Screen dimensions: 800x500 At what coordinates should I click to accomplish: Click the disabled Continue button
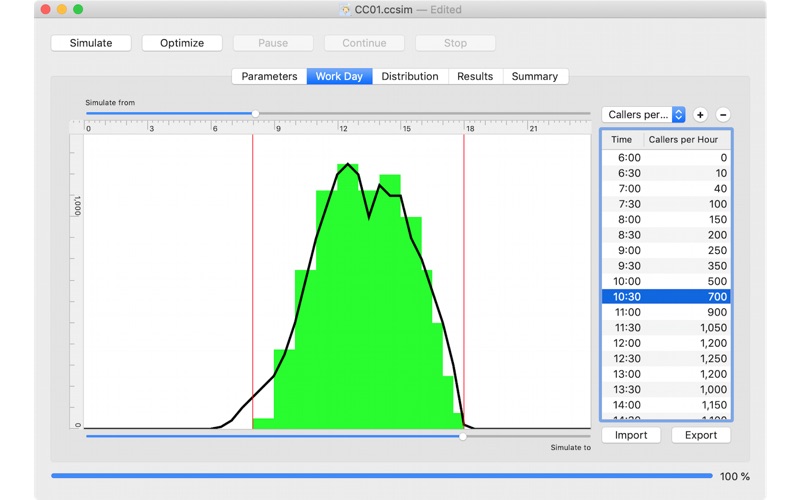coord(364,43)
